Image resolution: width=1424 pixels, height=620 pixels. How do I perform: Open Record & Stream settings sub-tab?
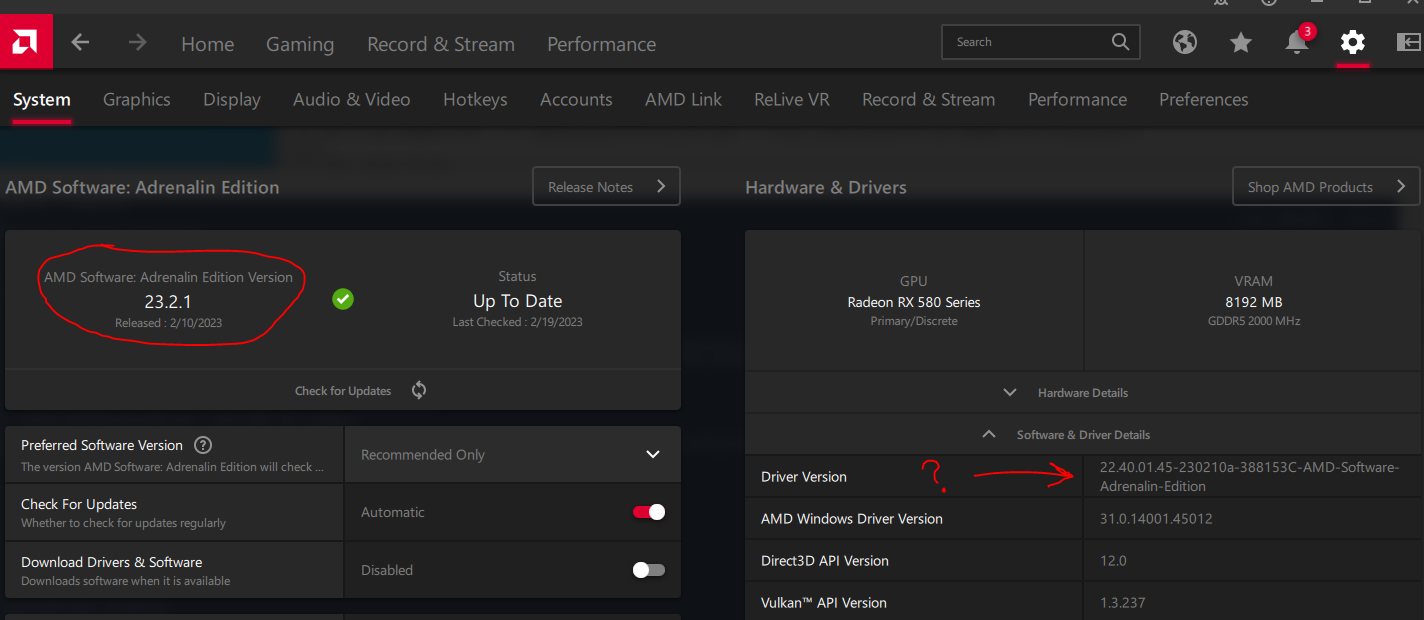pos(929,99)
